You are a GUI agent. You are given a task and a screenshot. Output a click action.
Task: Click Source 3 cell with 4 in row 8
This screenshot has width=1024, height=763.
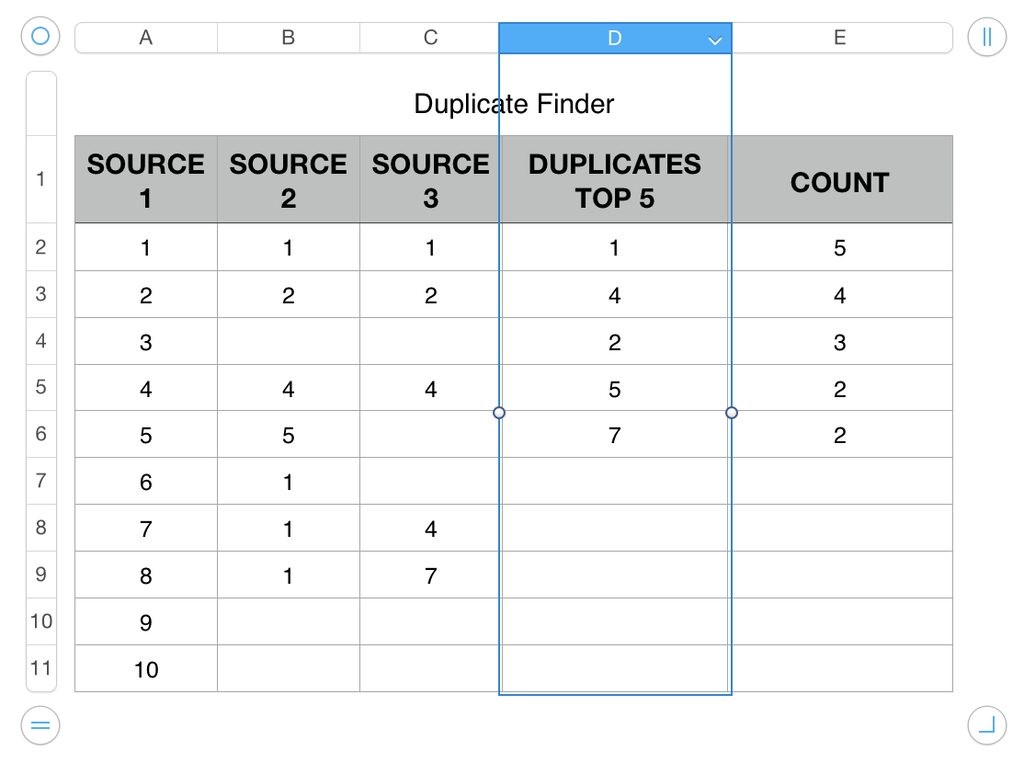[x=430, y=528]
